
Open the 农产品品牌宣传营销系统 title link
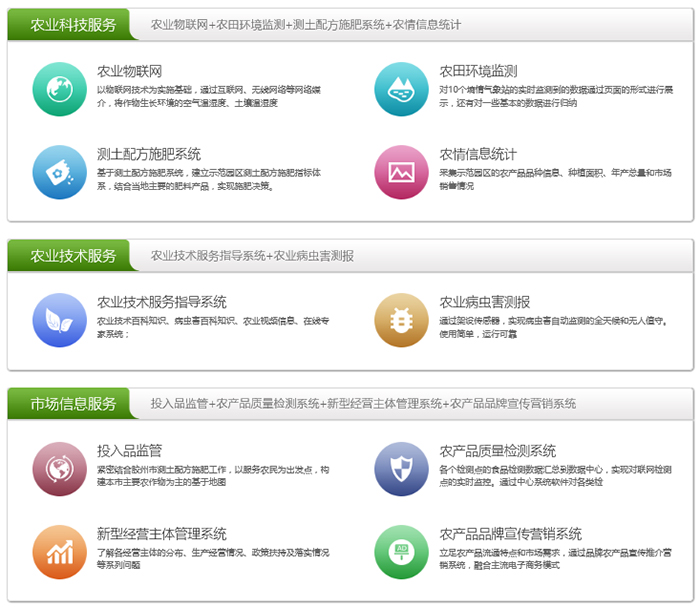(x=510, y=534)
